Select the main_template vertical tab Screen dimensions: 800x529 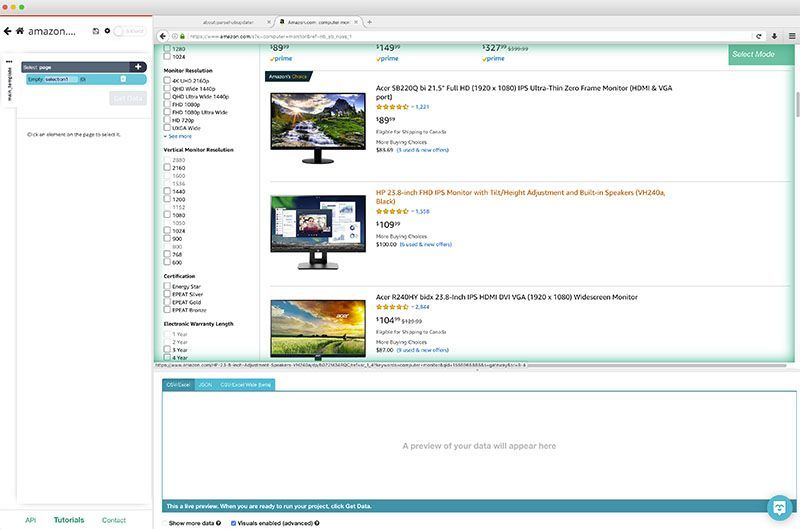[x=9, y=84]
